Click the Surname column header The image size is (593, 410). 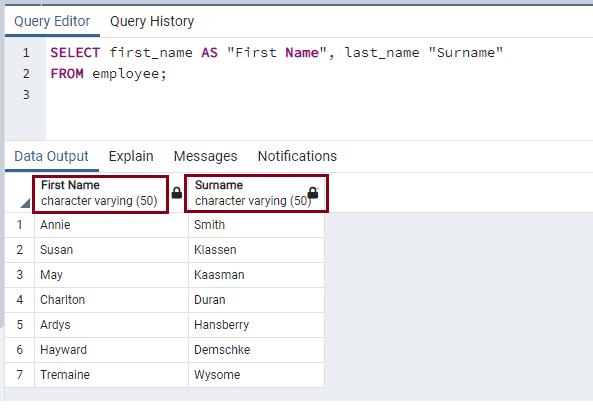[x=256, y=194]
